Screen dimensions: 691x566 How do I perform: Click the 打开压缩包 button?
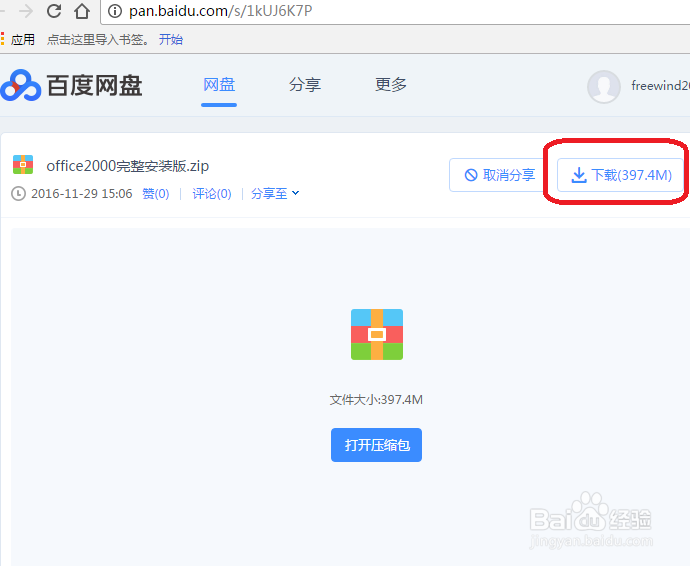[376, 445]
